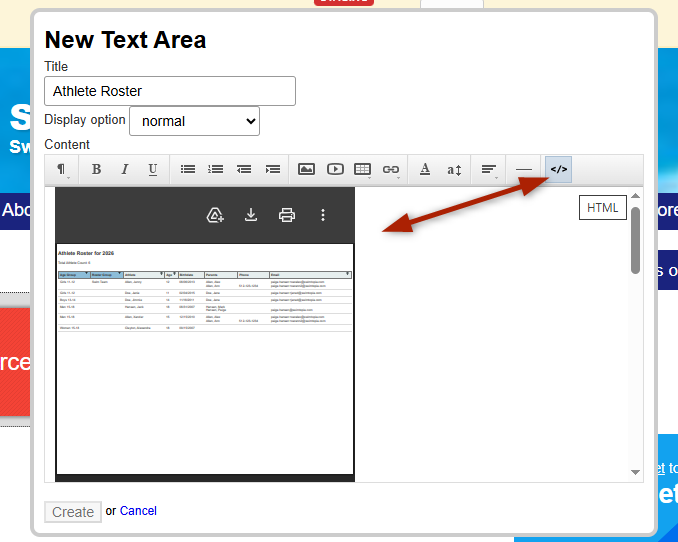678x542 pixels.
Task: Open the insert table menu
Action: [x=363, y=170]
